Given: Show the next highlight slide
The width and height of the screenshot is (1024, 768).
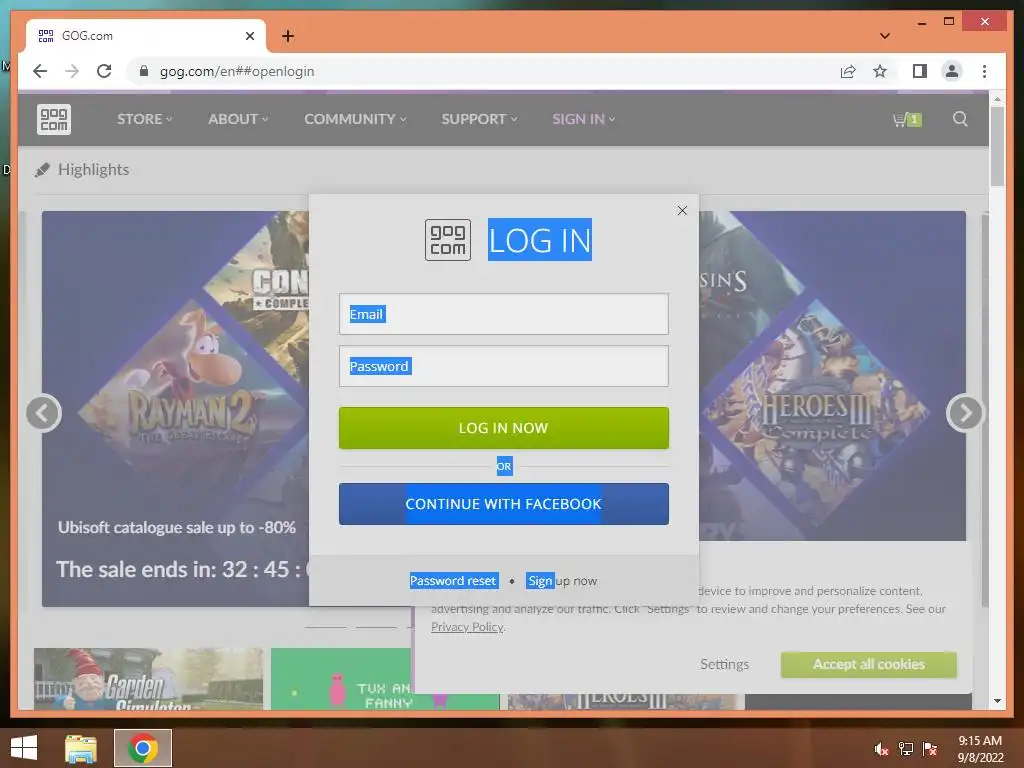Looking at the screenshot, I should (x=965, y=413).
